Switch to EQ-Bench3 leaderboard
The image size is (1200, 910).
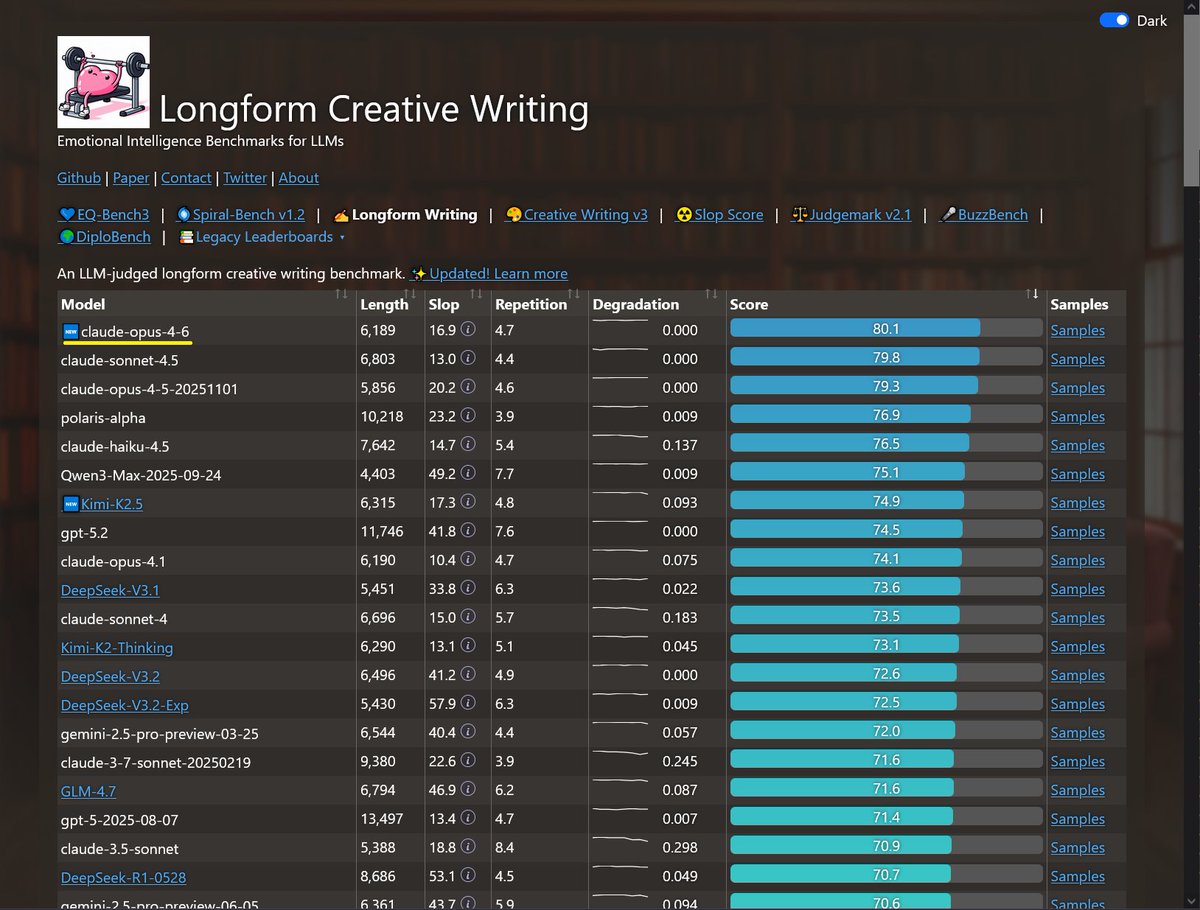pos(104,214)
